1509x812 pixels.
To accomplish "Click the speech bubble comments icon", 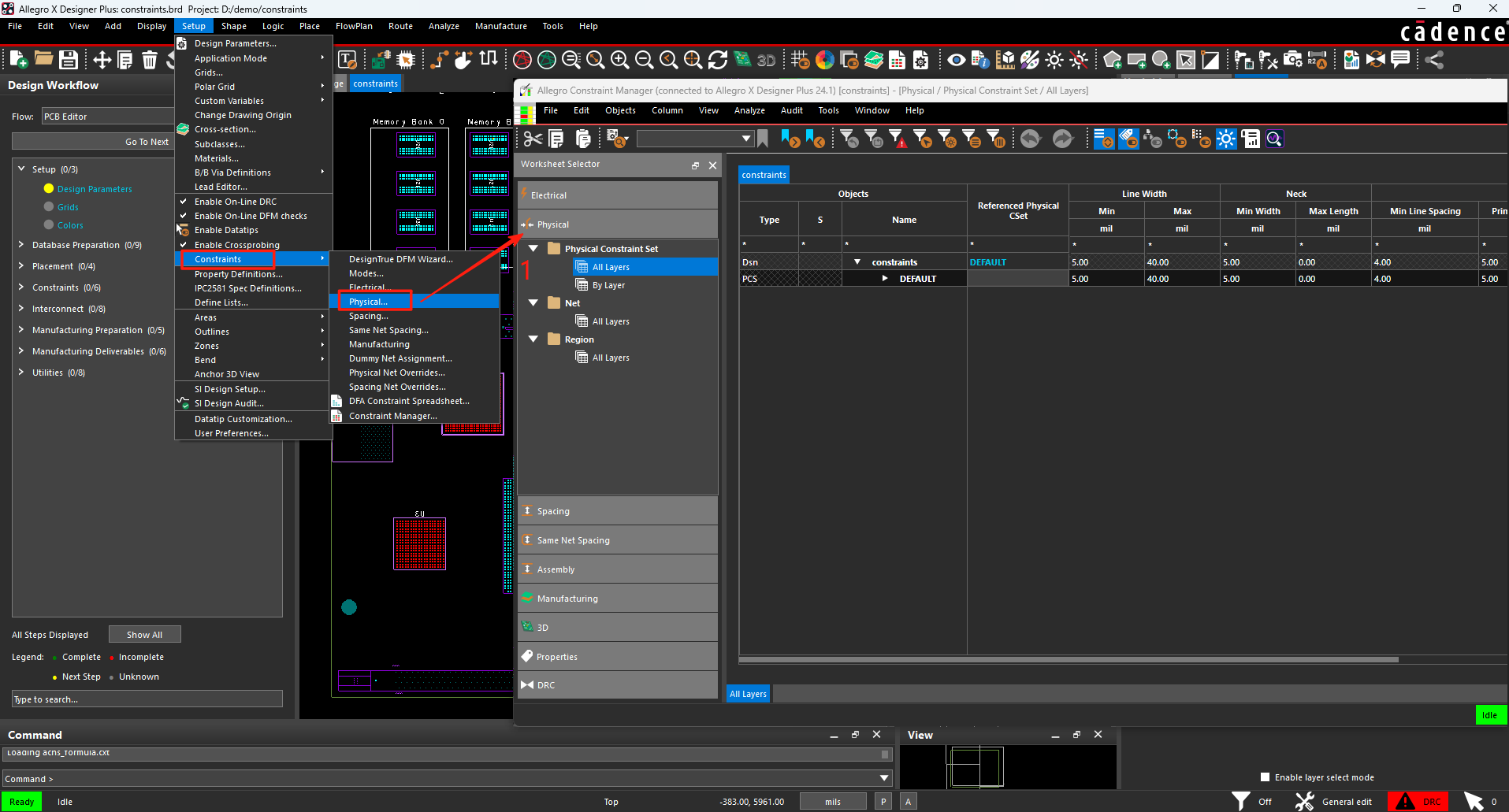I will (1400, 59).
